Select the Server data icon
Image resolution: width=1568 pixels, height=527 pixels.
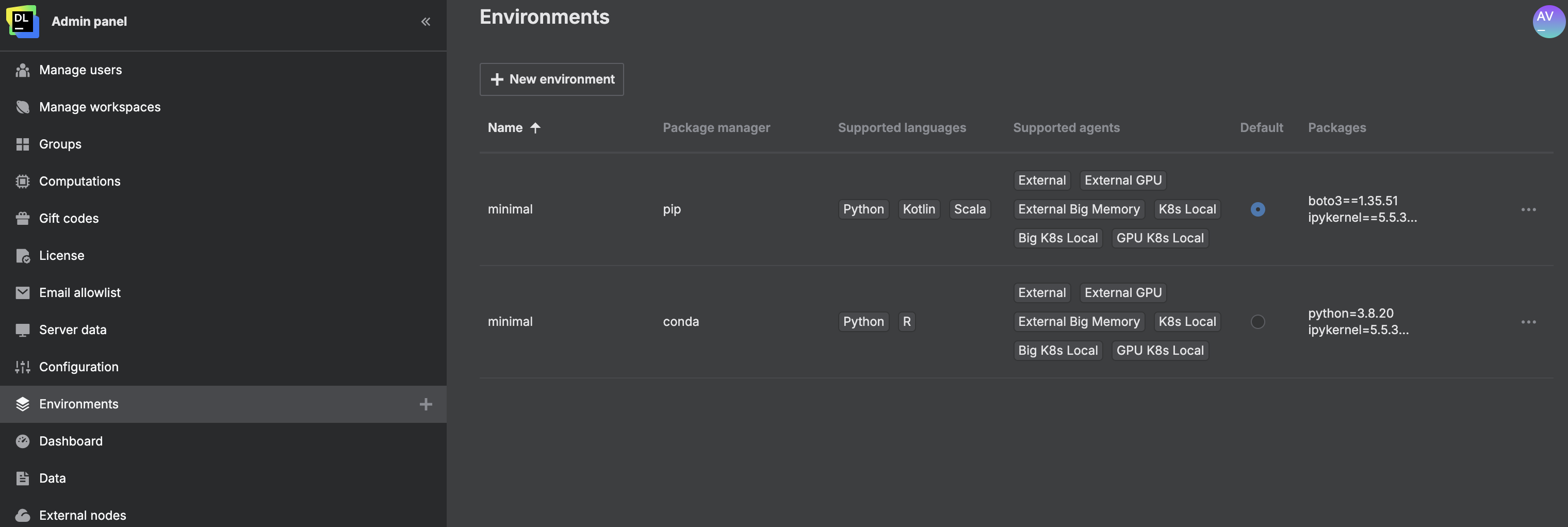pyautogui.click(x=23, y=329)
